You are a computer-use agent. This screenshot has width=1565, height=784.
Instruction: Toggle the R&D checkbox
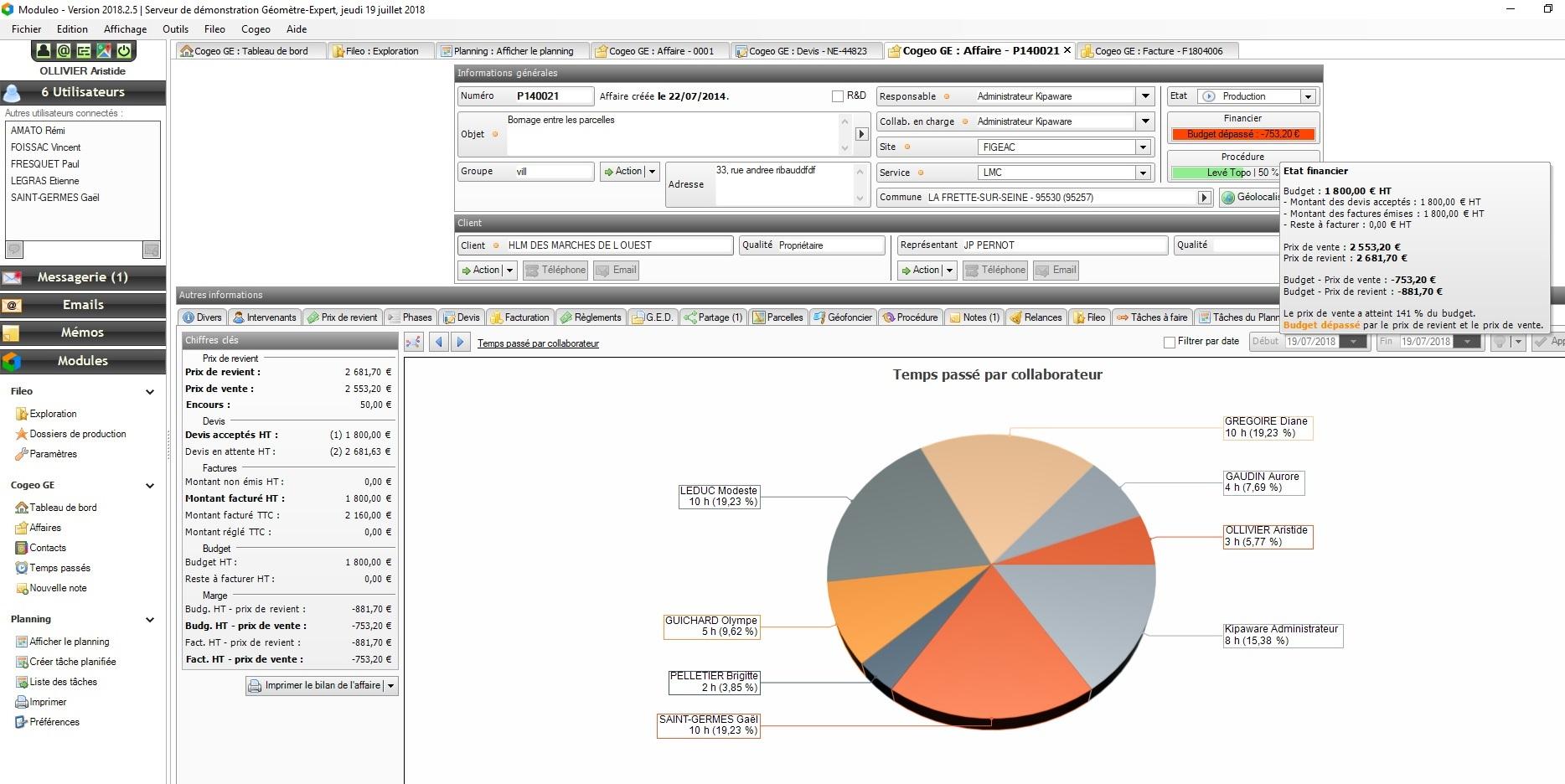(837, 96)
